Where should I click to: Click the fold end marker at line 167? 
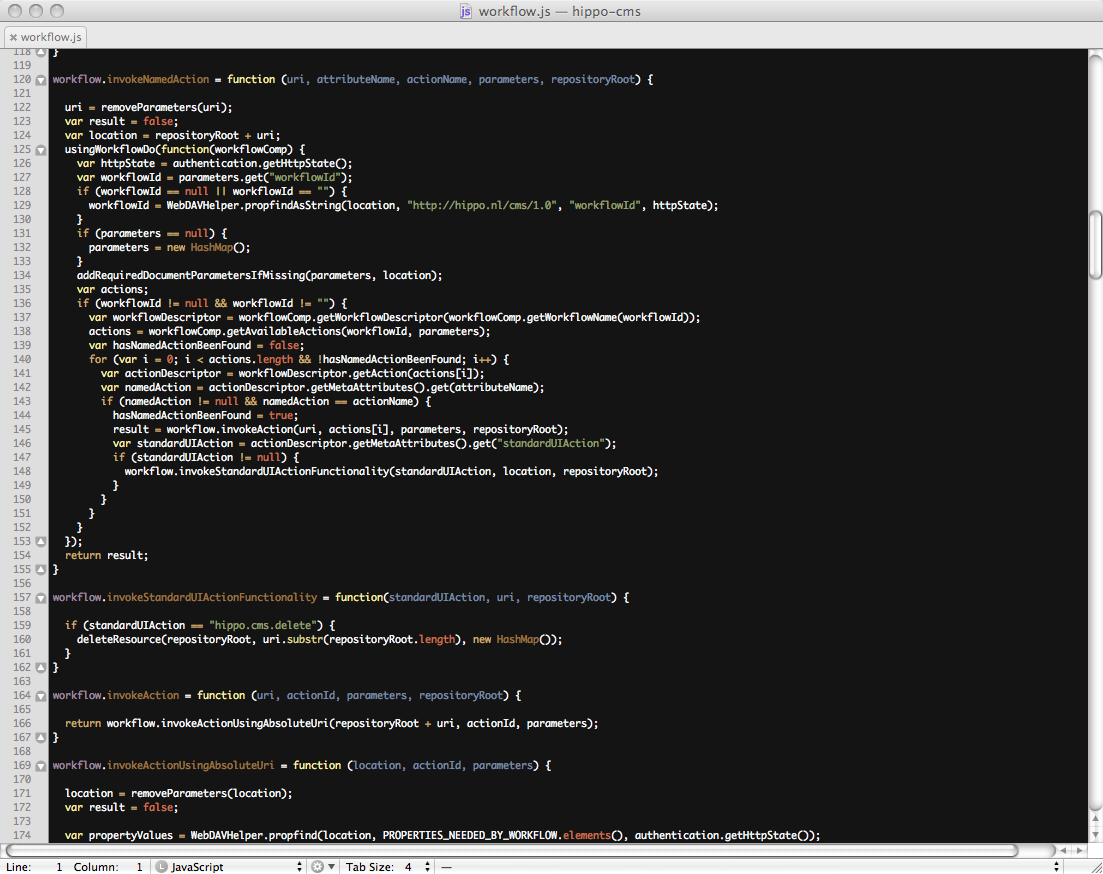[x=41, y=737]
